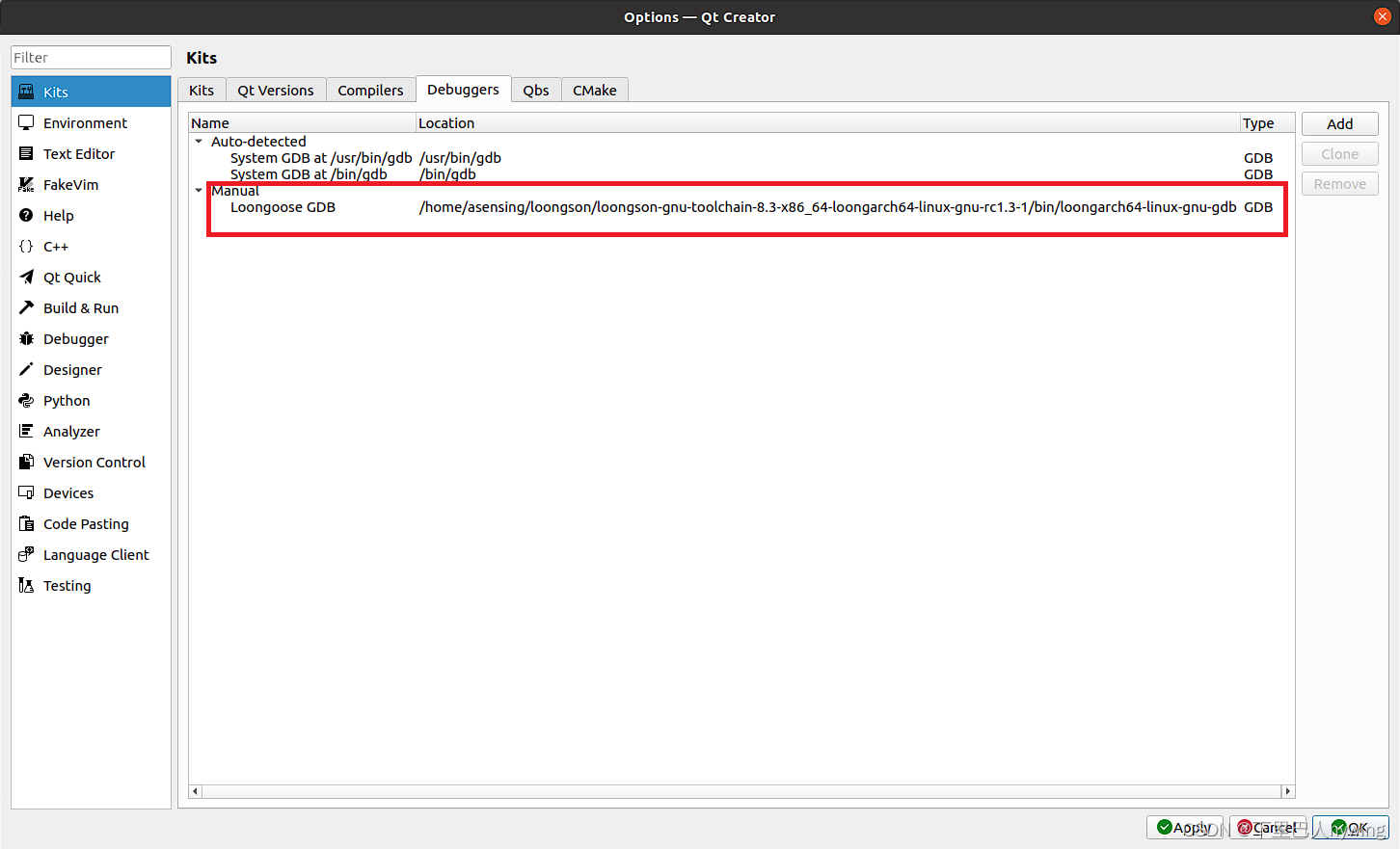The height and width of the screenshot is (849, 1400).
Task: Select the Code Pasting category label
Action: pyautogui.click(x=86, y=523)
